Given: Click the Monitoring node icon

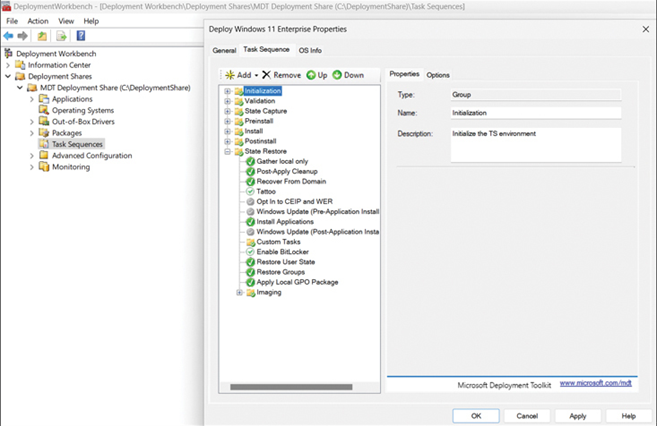Looking at the screenshot, I should [x=44, y=166].
